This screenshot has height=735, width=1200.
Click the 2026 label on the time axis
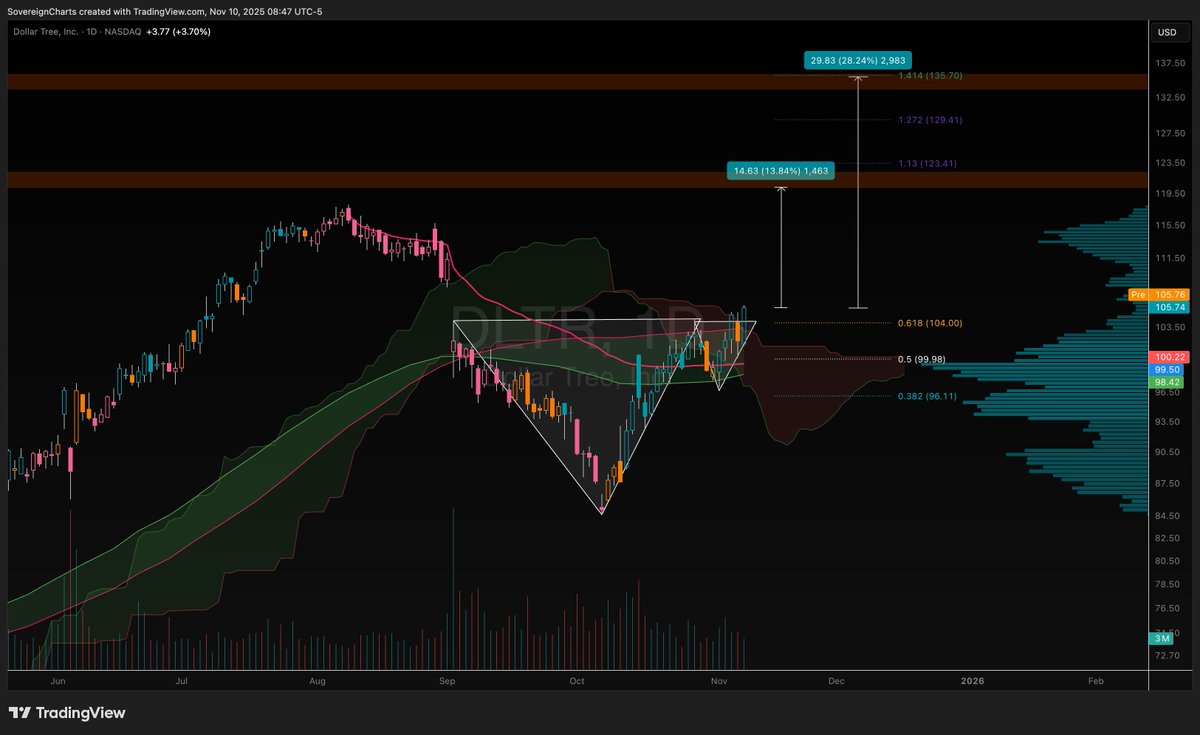point(972,681)
